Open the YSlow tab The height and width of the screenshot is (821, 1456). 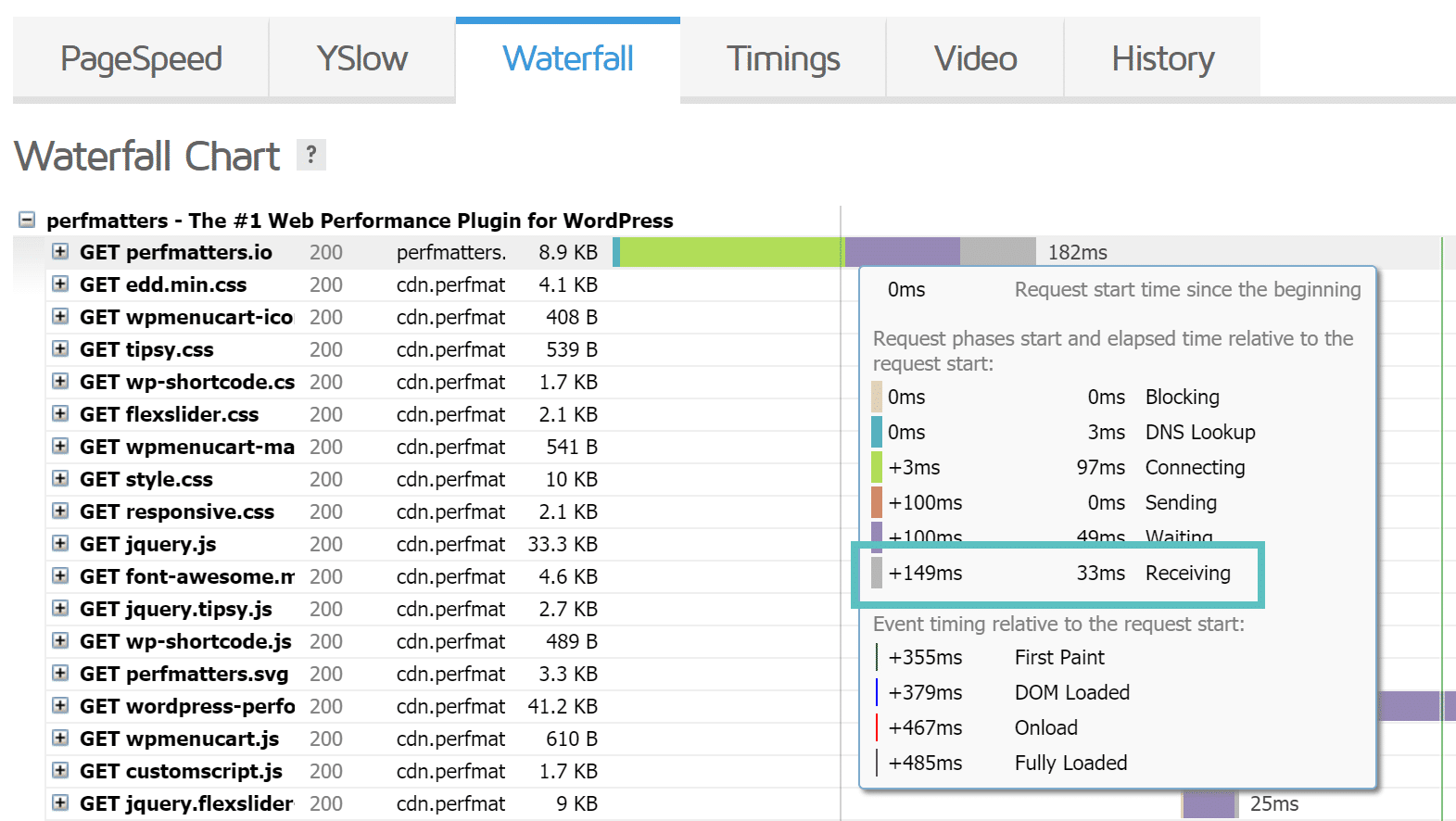coord(361,58)
